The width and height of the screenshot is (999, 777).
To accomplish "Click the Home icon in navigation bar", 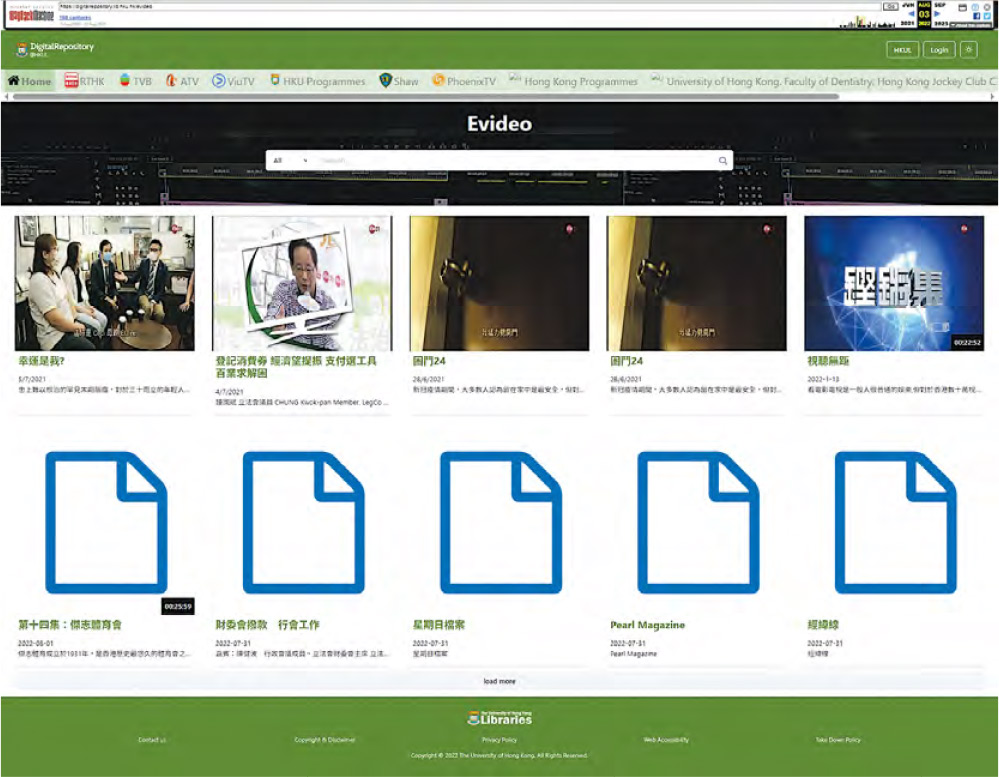I will coord(14,81).
